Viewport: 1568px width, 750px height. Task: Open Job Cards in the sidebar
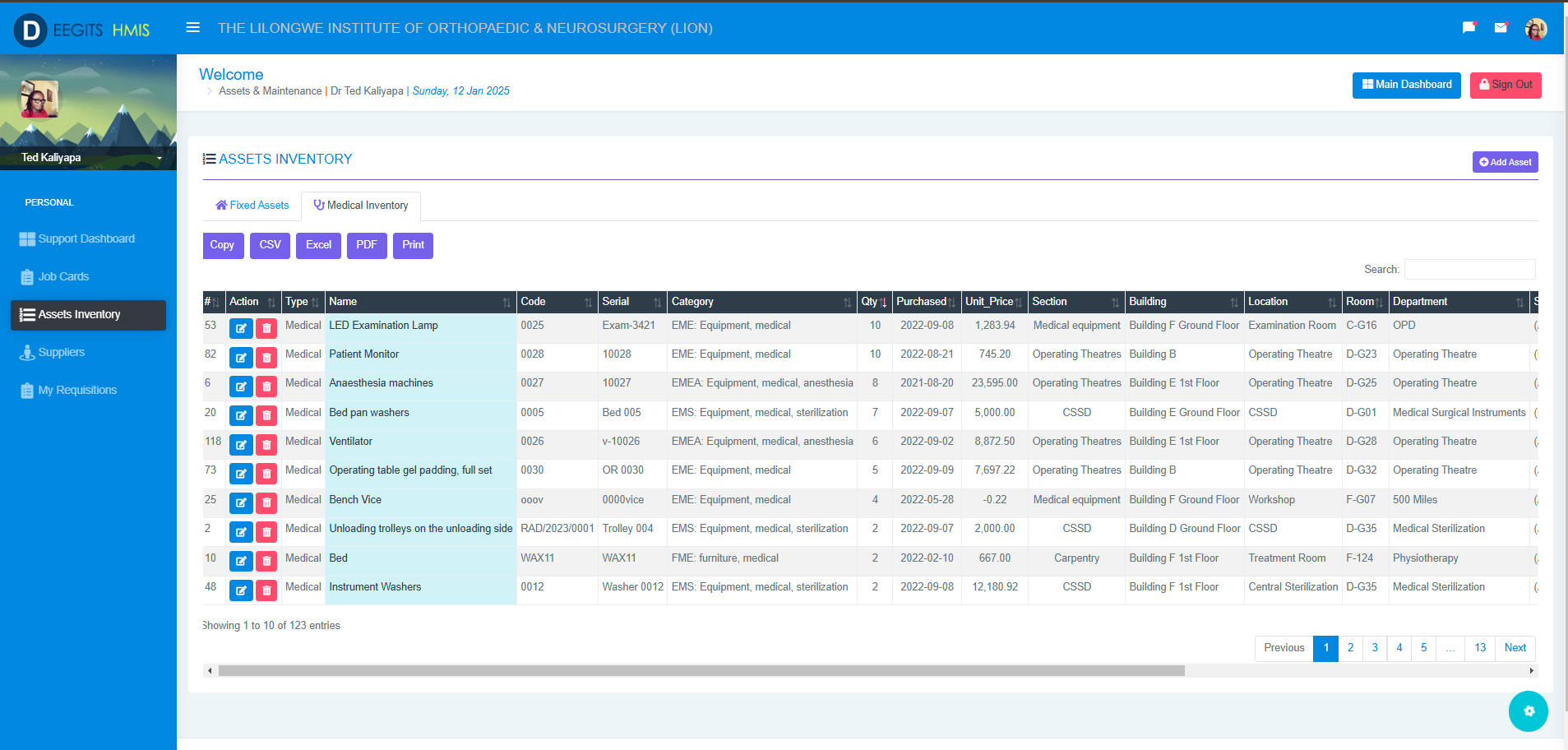coord(63,277)
